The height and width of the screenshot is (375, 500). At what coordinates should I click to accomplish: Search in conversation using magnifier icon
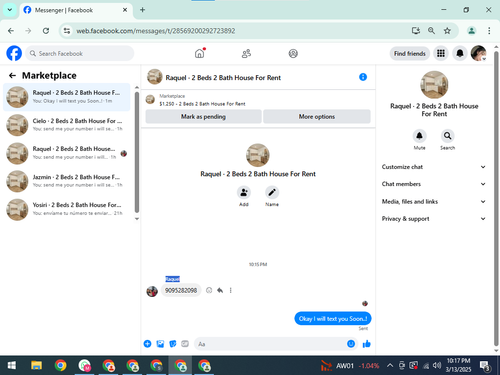click(447, 136)
